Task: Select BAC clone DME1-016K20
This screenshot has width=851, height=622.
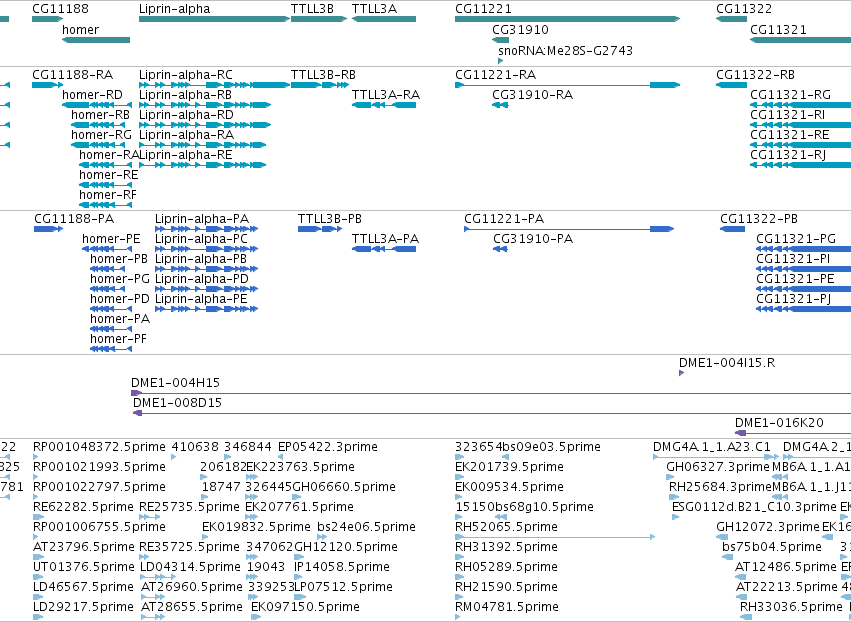Action: pos(792,433)
